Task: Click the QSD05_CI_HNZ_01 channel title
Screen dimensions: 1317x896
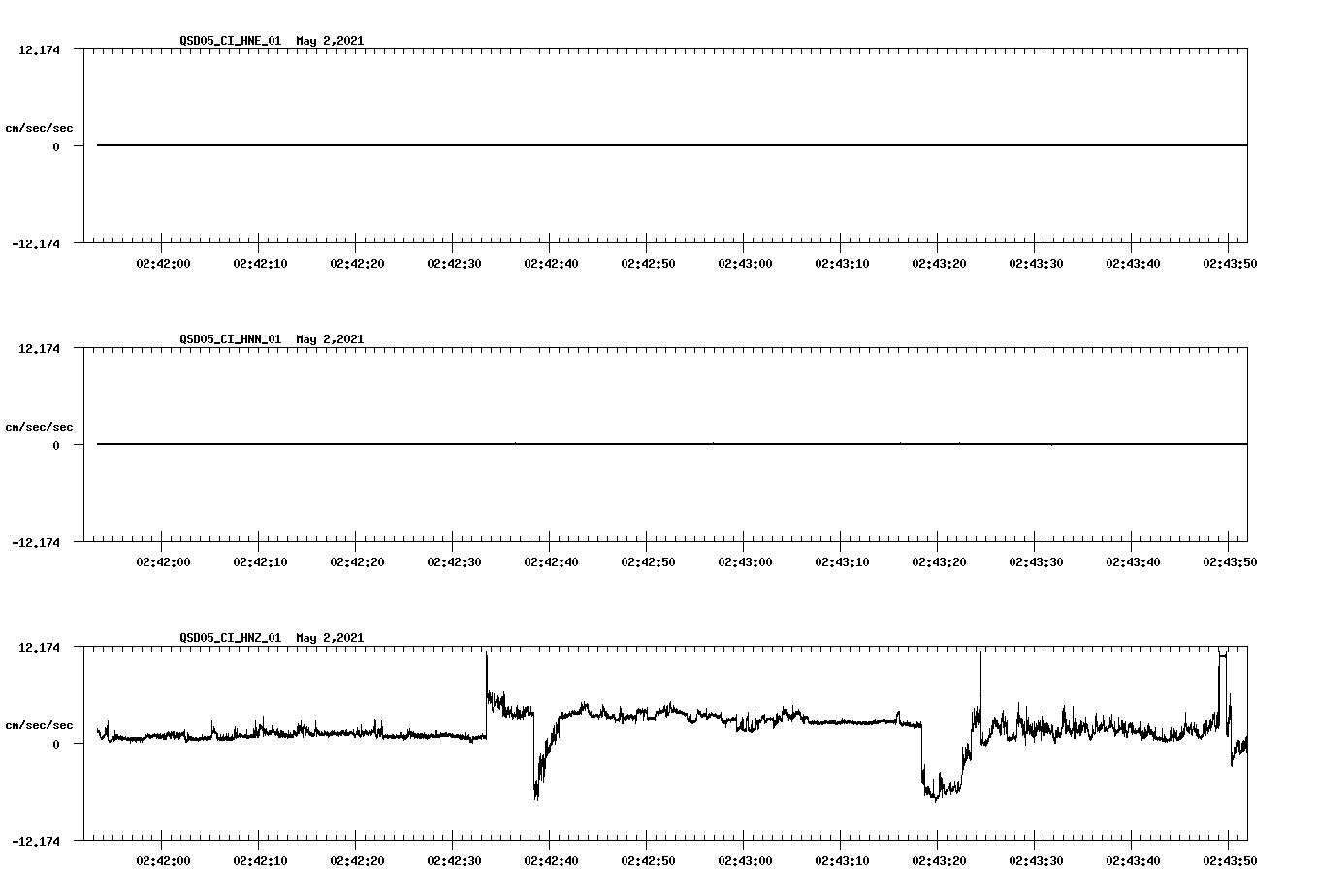Action: pyautogui.click(x=231, y=638)
